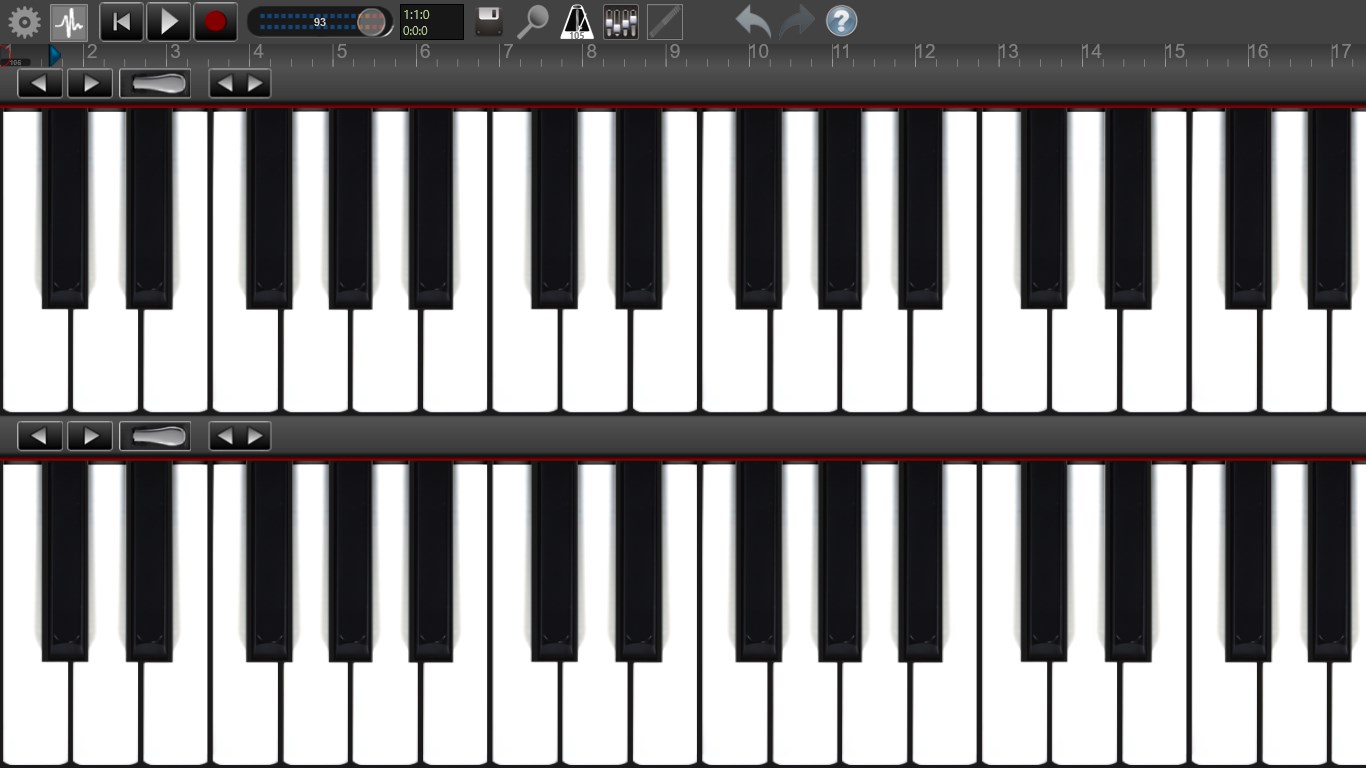This screenshot has width=1366, height=768.
Task: Move the blue playhead marker on the ruler
Action: pos(54,57)
